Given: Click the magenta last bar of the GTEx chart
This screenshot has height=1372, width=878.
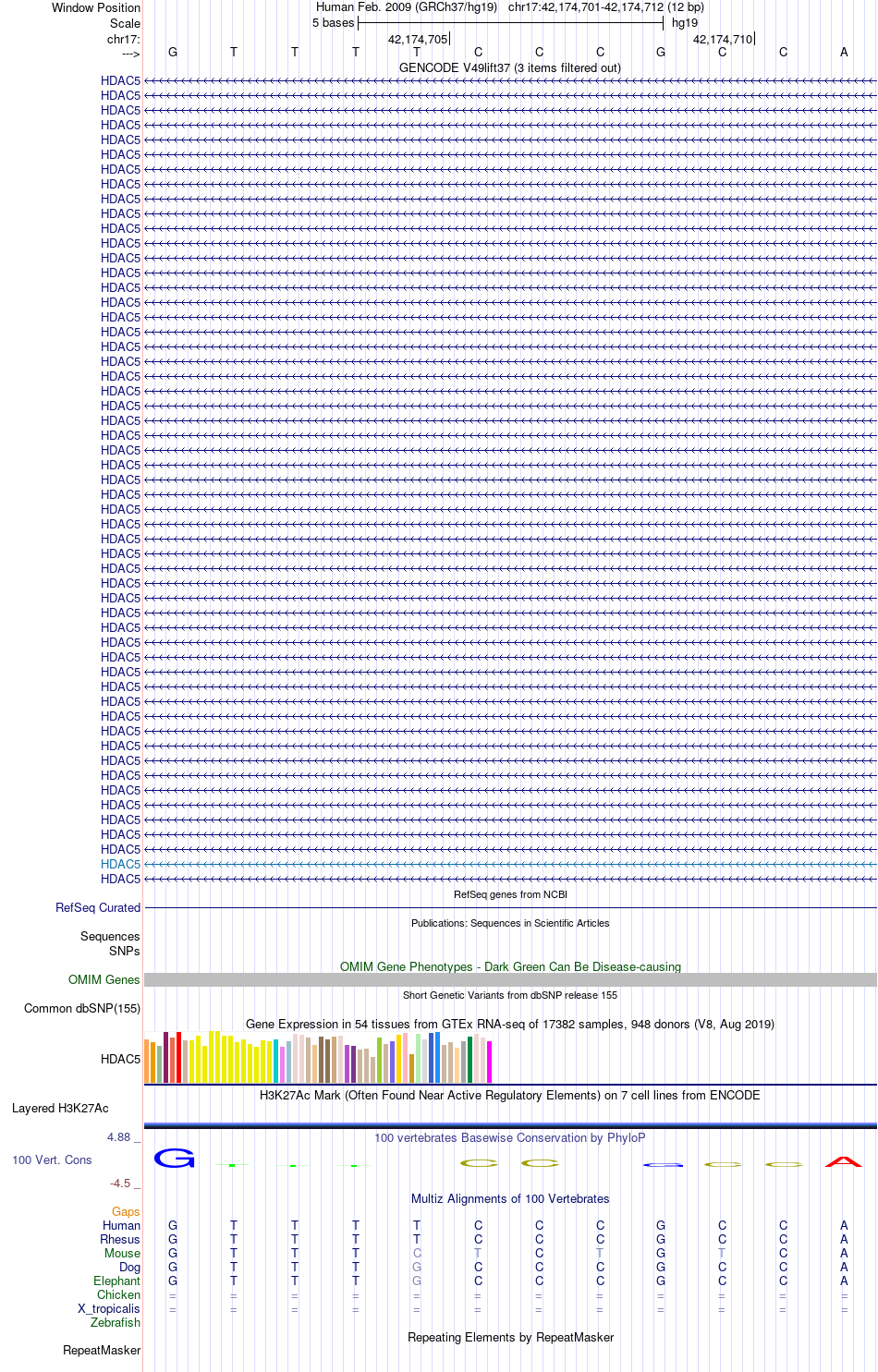Looking at the screenshot, I should (490, 1062).
